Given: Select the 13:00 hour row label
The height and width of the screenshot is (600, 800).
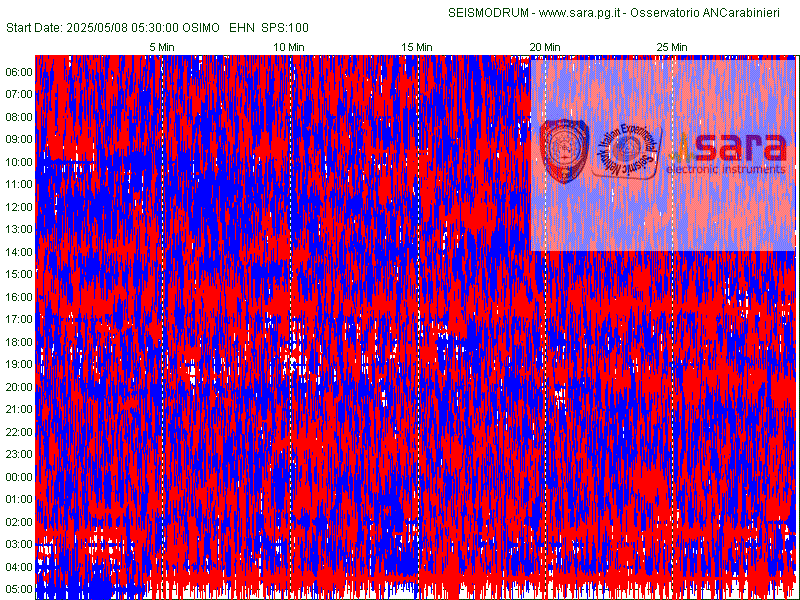Looking at the screenshot, I should [19, 229].
